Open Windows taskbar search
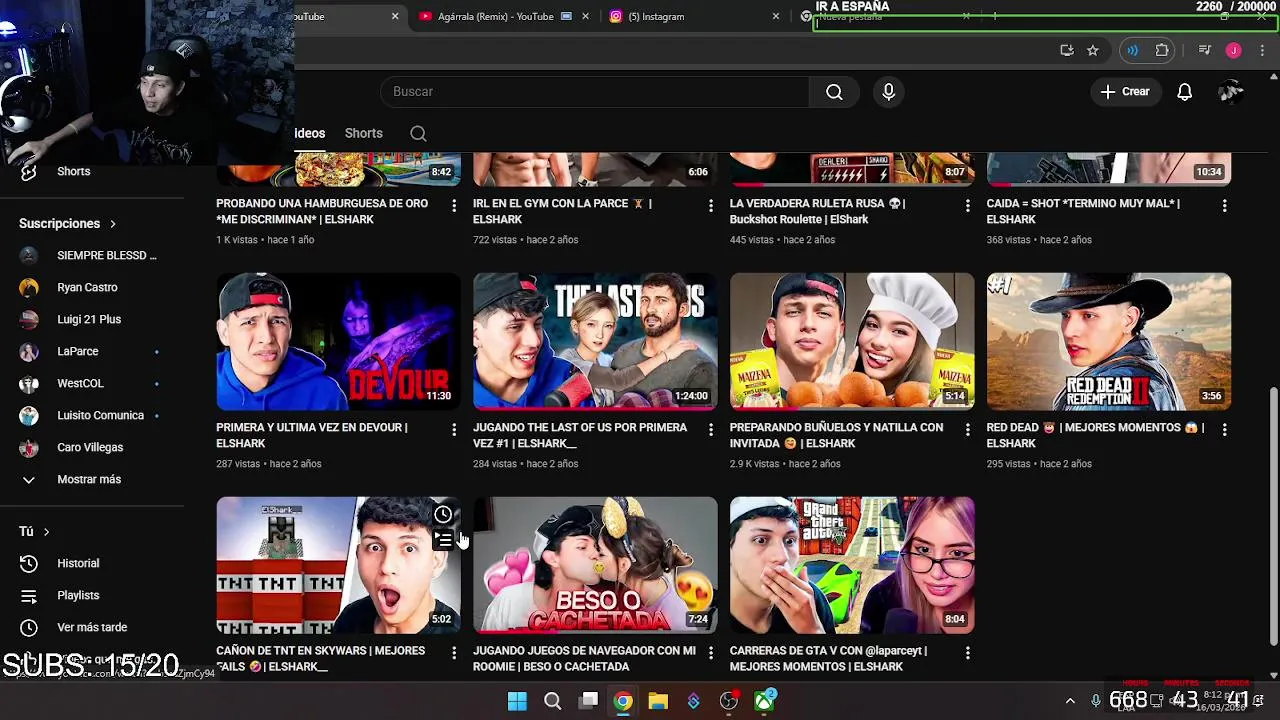This screenshot has width=1280, height=720. click(552, 701)
